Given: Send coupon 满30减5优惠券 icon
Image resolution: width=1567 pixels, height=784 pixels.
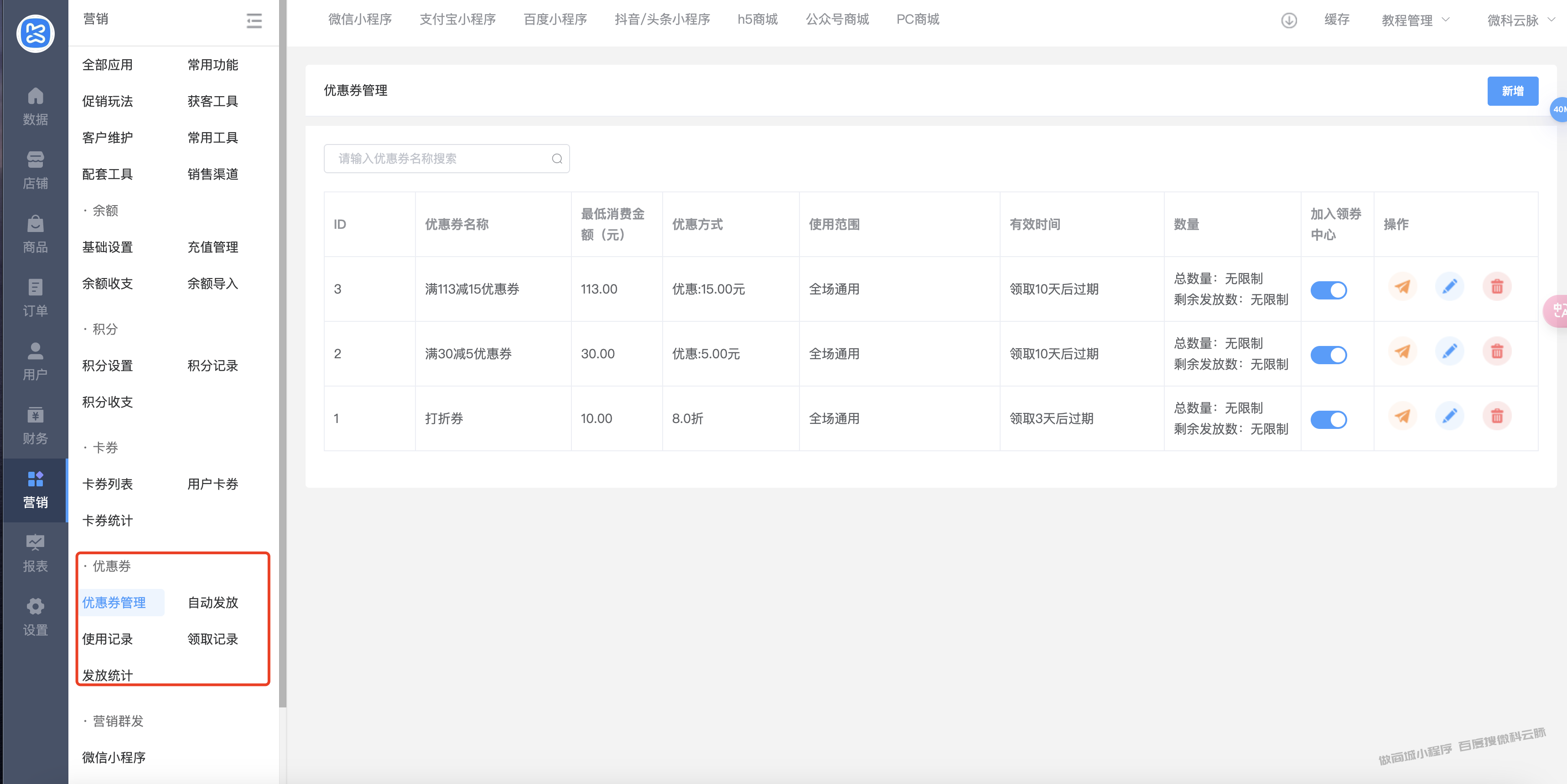Looking at the screenshot, I should point(1402,351).
